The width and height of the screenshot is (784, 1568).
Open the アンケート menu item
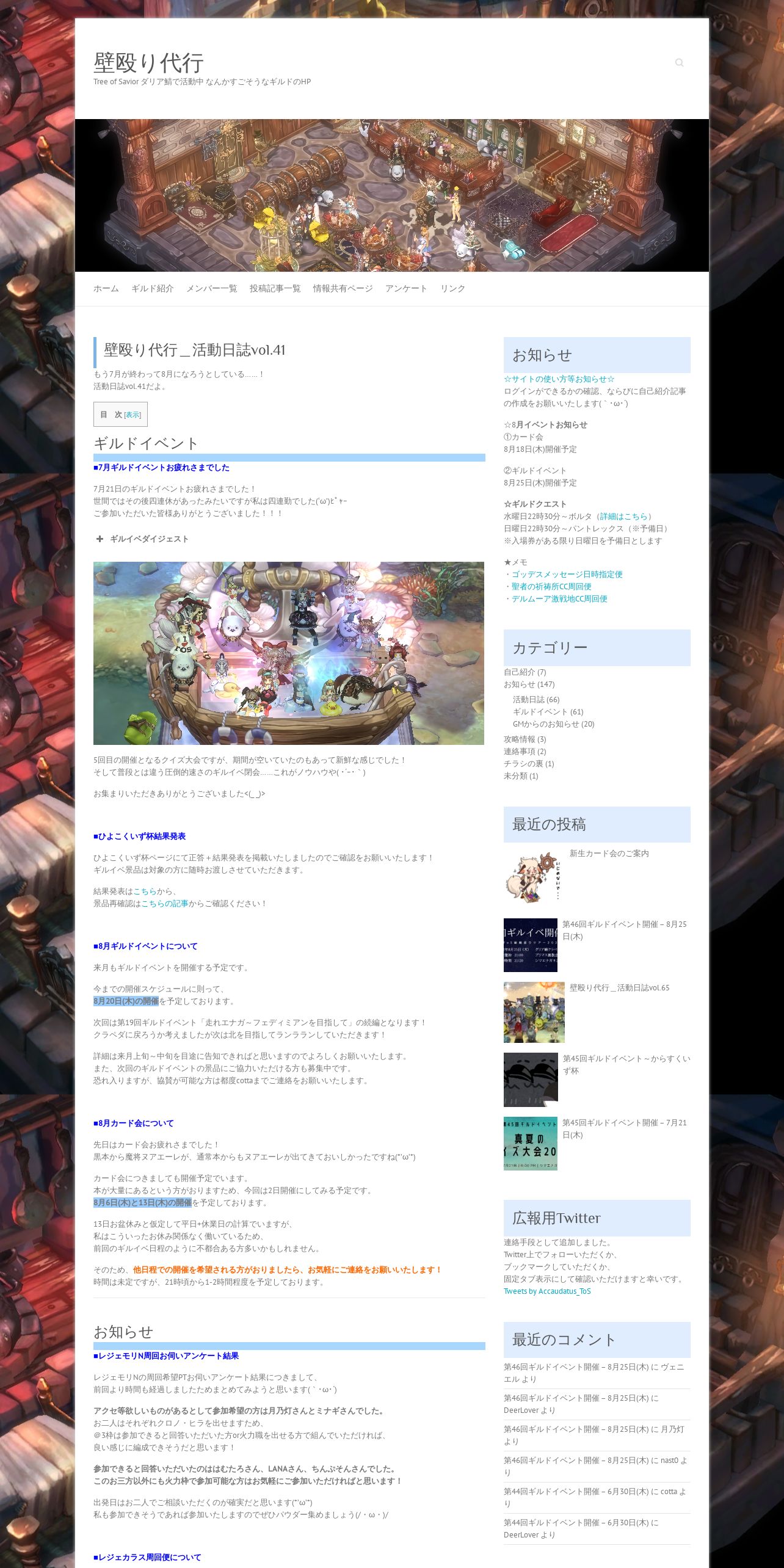pos(407,288)
